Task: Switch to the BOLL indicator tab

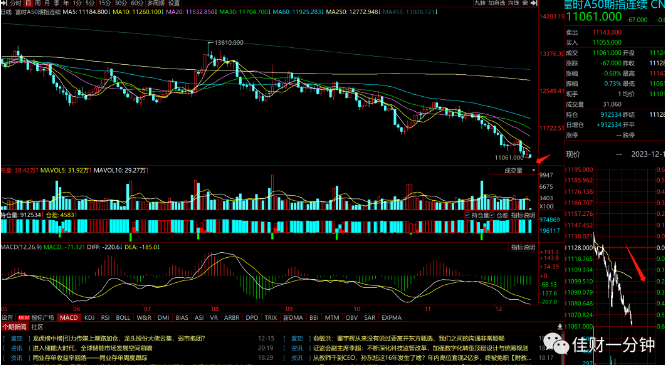Action: click(x=123, y=318)
